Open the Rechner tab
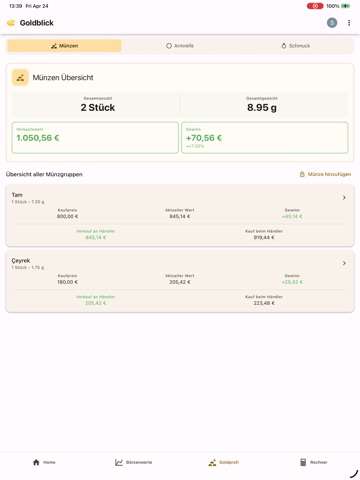360x480 pixels. pos(314,462)
